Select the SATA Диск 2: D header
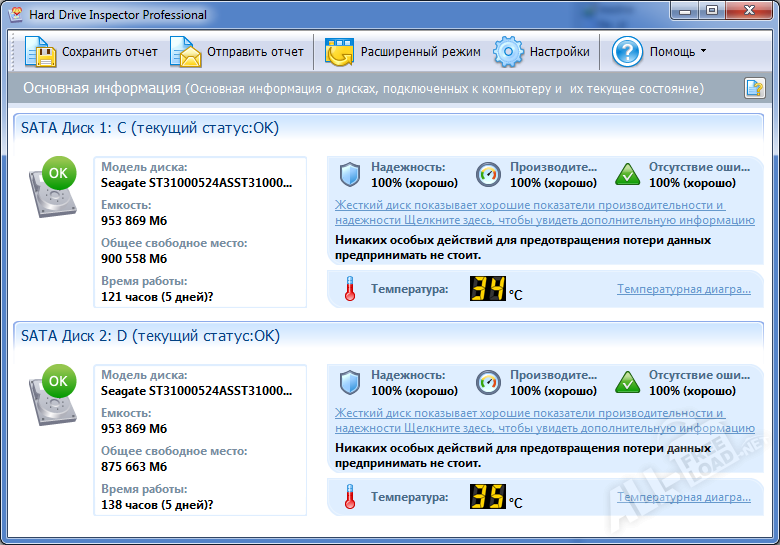 pyautogui.click(x=150, y=336)
